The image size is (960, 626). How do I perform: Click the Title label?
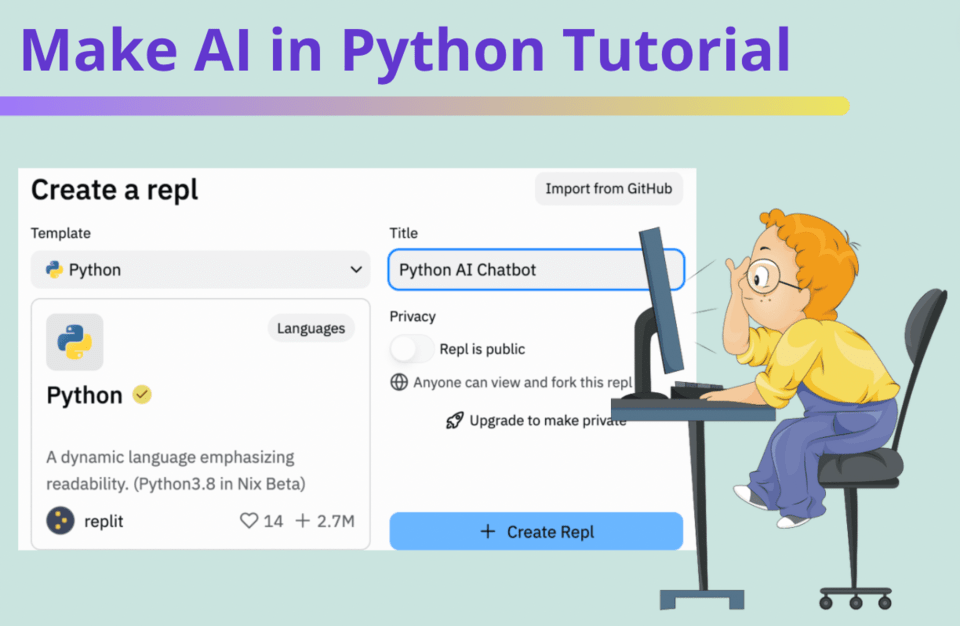(x=403, y=233)
